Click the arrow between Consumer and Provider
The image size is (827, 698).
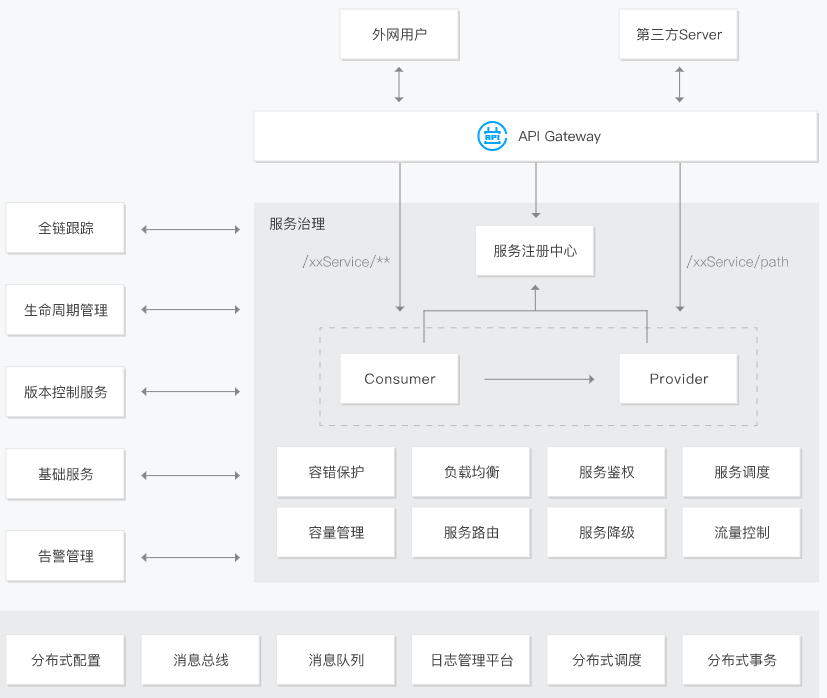tap(539, 379)
